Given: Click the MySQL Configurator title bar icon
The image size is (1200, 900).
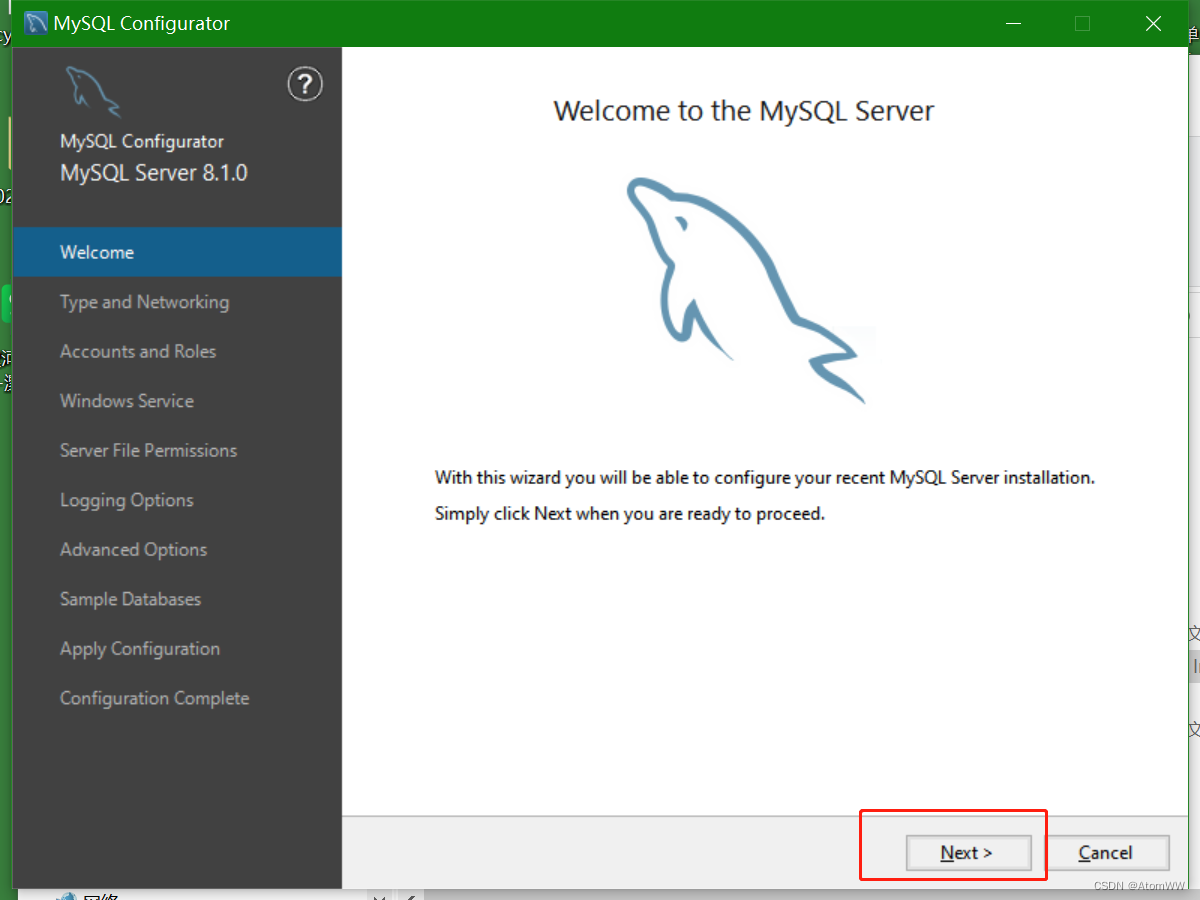Looking at the screenshot, I should (x=35, y=23).
